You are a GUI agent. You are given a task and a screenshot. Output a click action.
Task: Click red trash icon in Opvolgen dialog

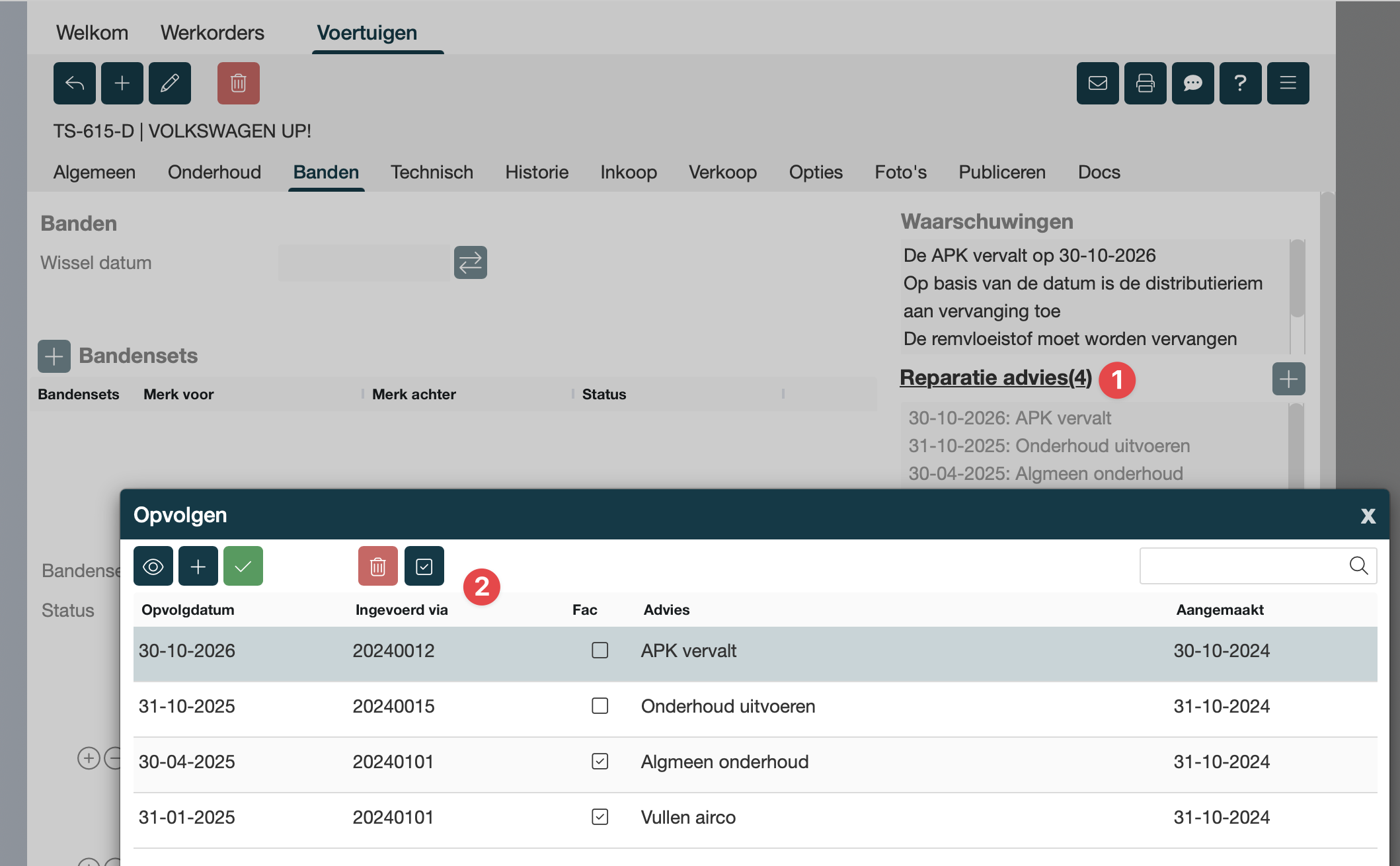coord(377,566)
